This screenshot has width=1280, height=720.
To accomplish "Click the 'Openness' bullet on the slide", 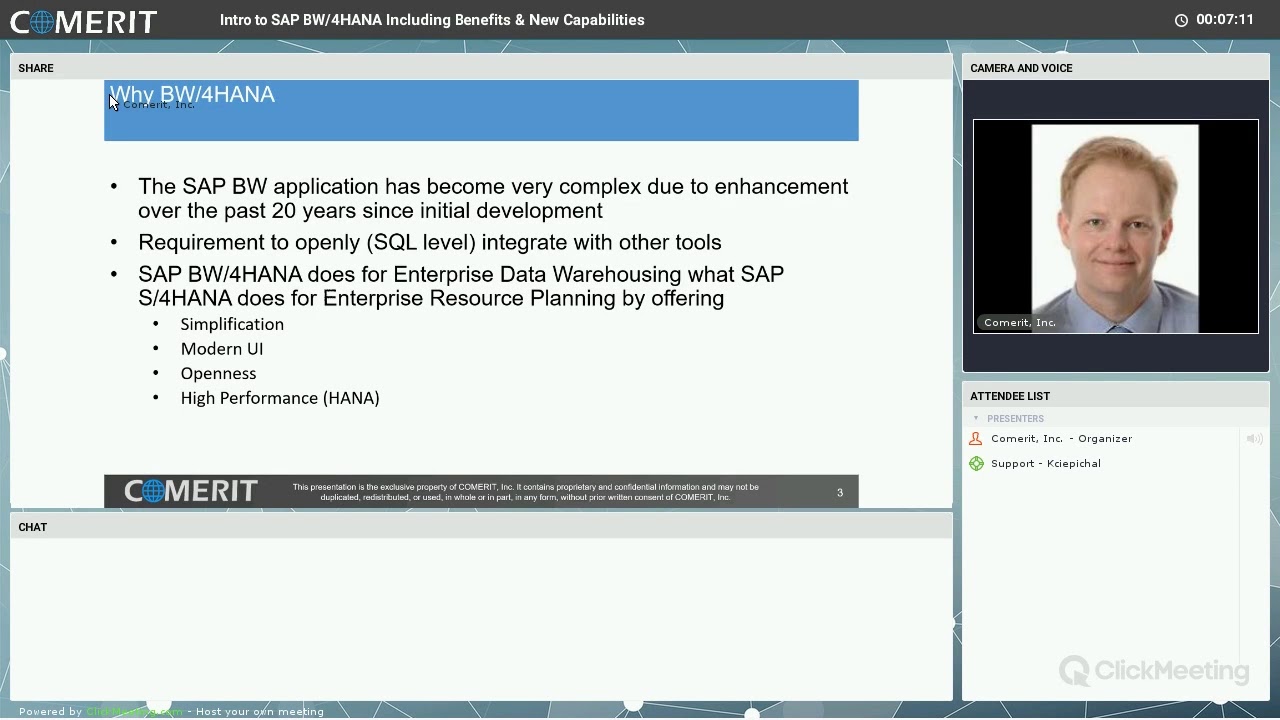I will point(218,373).
